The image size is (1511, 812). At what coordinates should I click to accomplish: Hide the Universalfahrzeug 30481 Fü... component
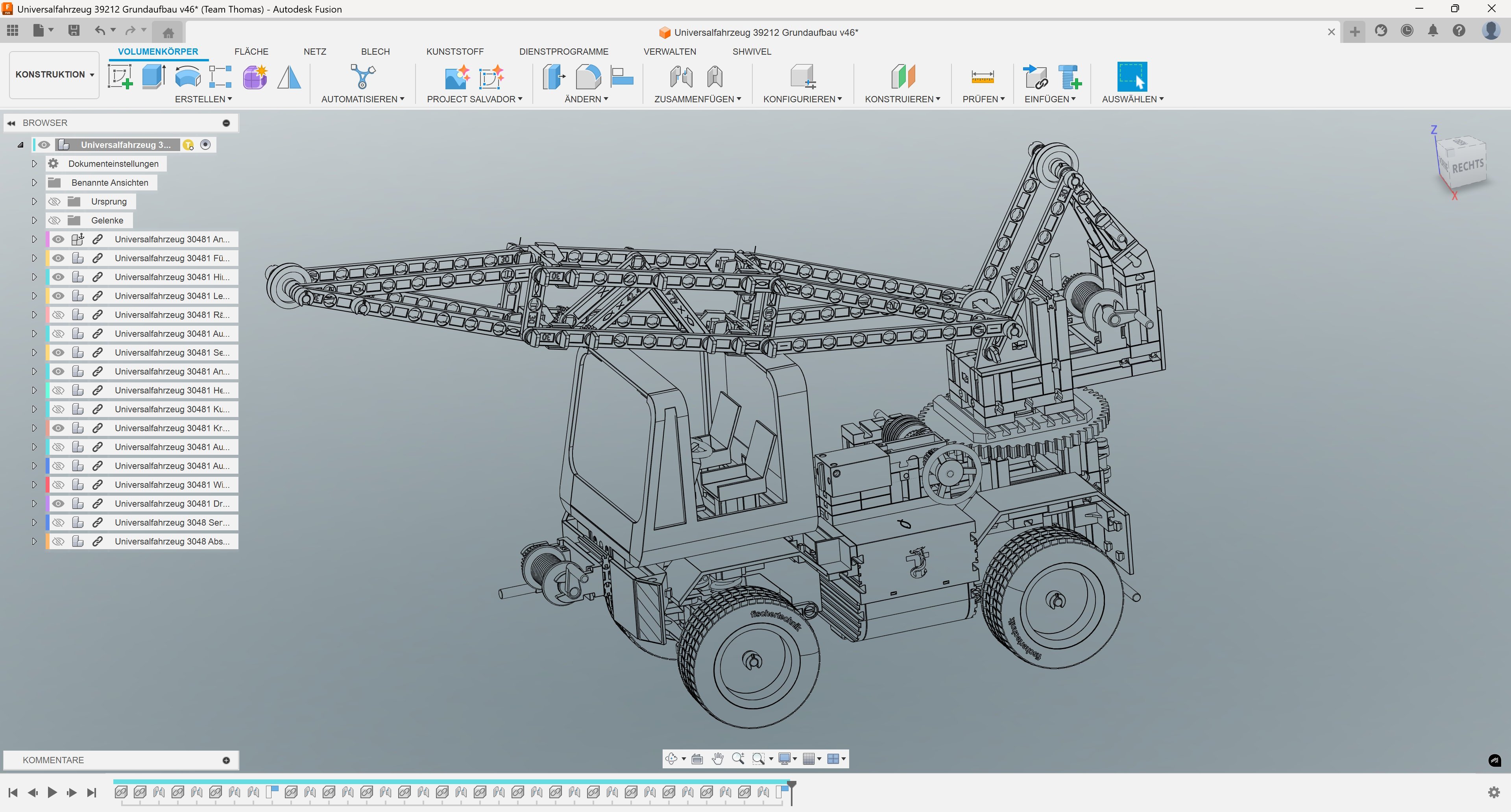(x=58, y=258)
